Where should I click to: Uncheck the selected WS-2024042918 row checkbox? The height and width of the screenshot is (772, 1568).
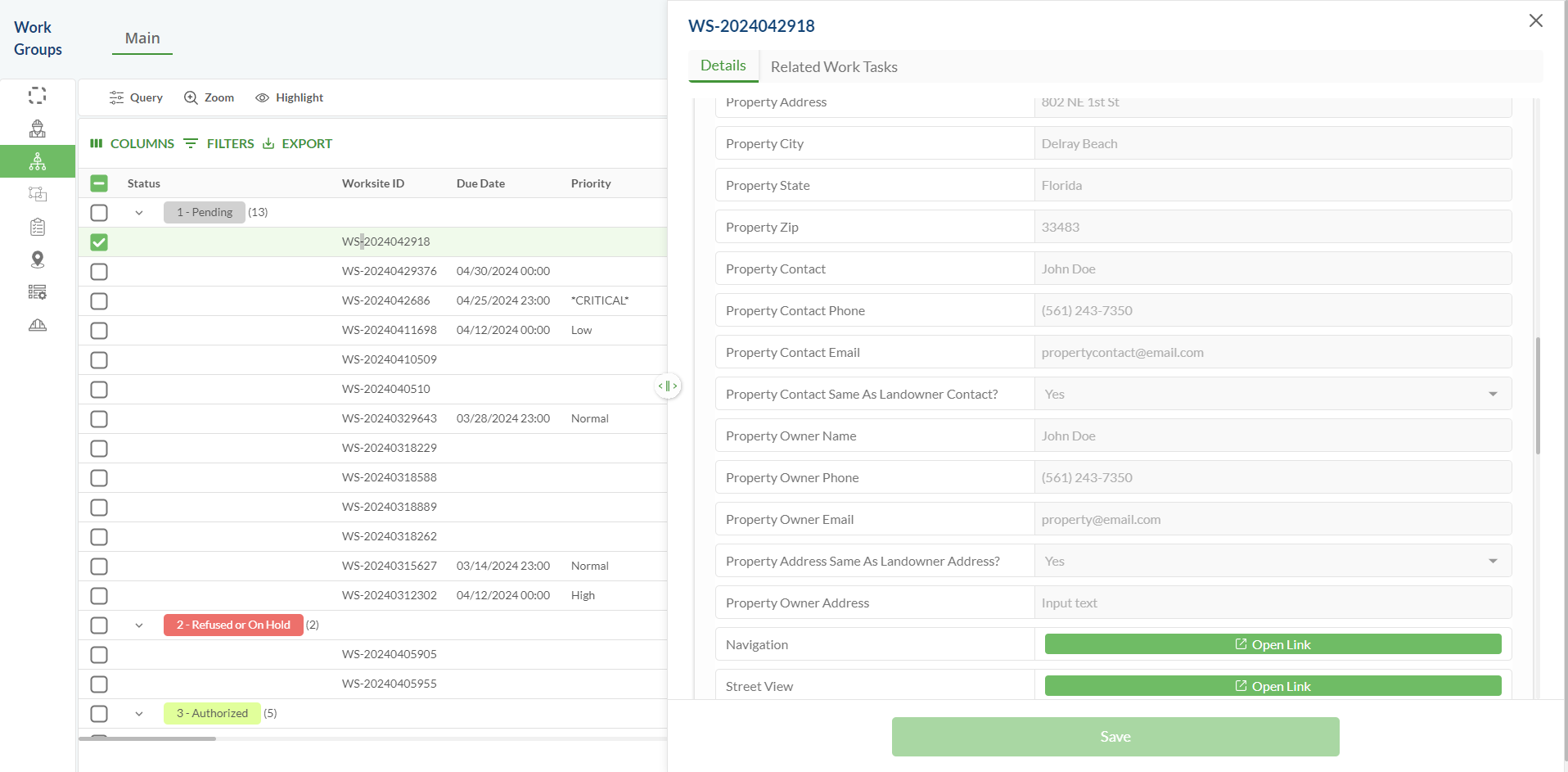coord(99,242)
